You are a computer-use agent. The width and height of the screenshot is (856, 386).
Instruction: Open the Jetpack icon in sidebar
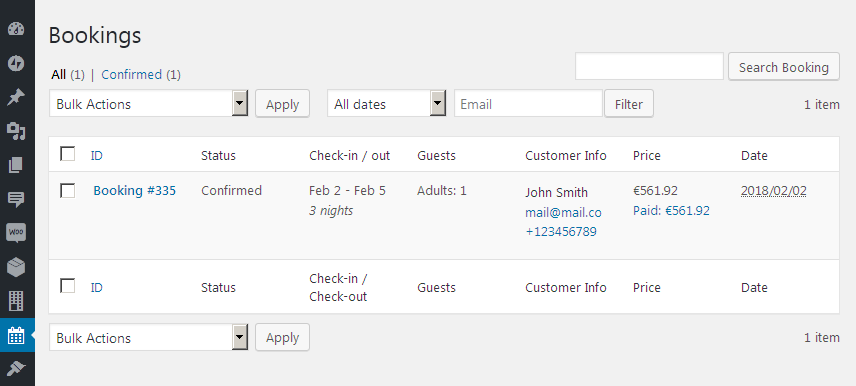pyautogui.click(x=16, y=63)
